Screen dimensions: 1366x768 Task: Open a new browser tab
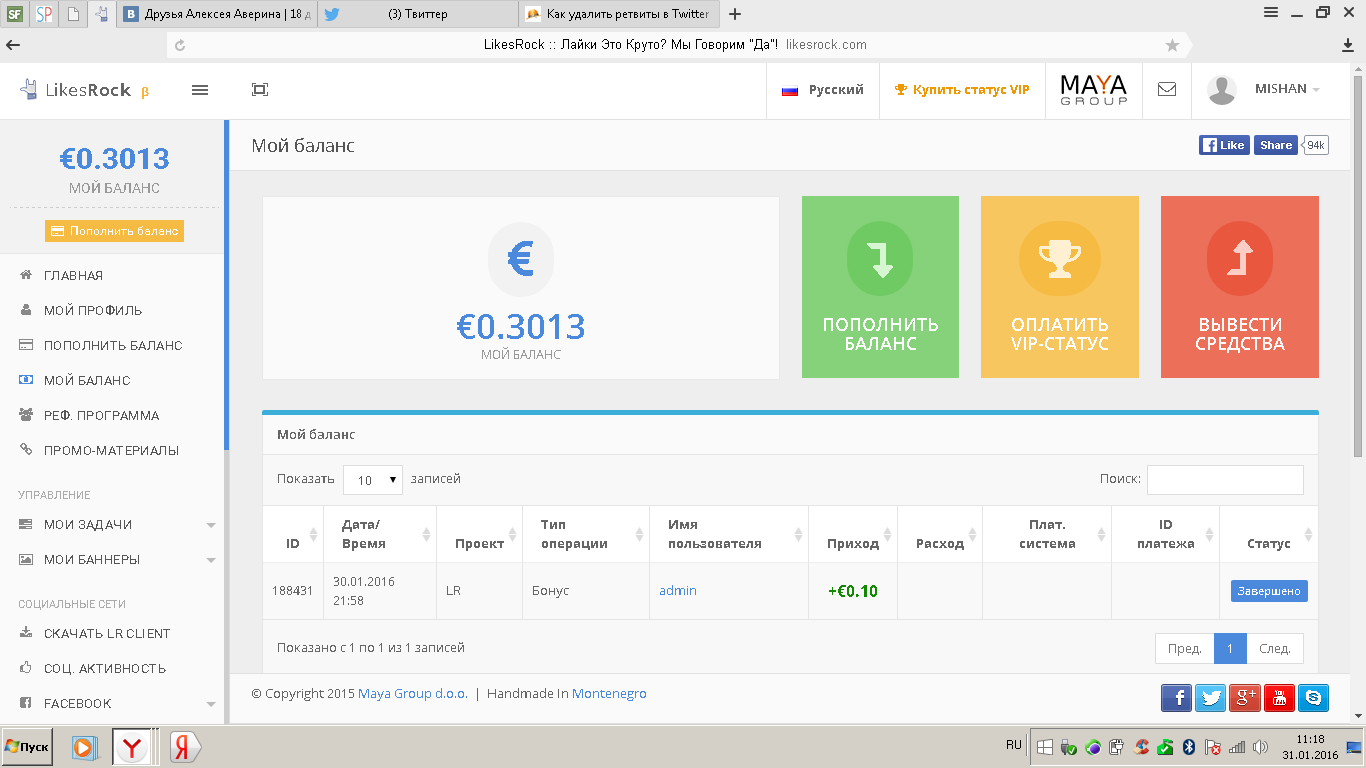point(736,14)
